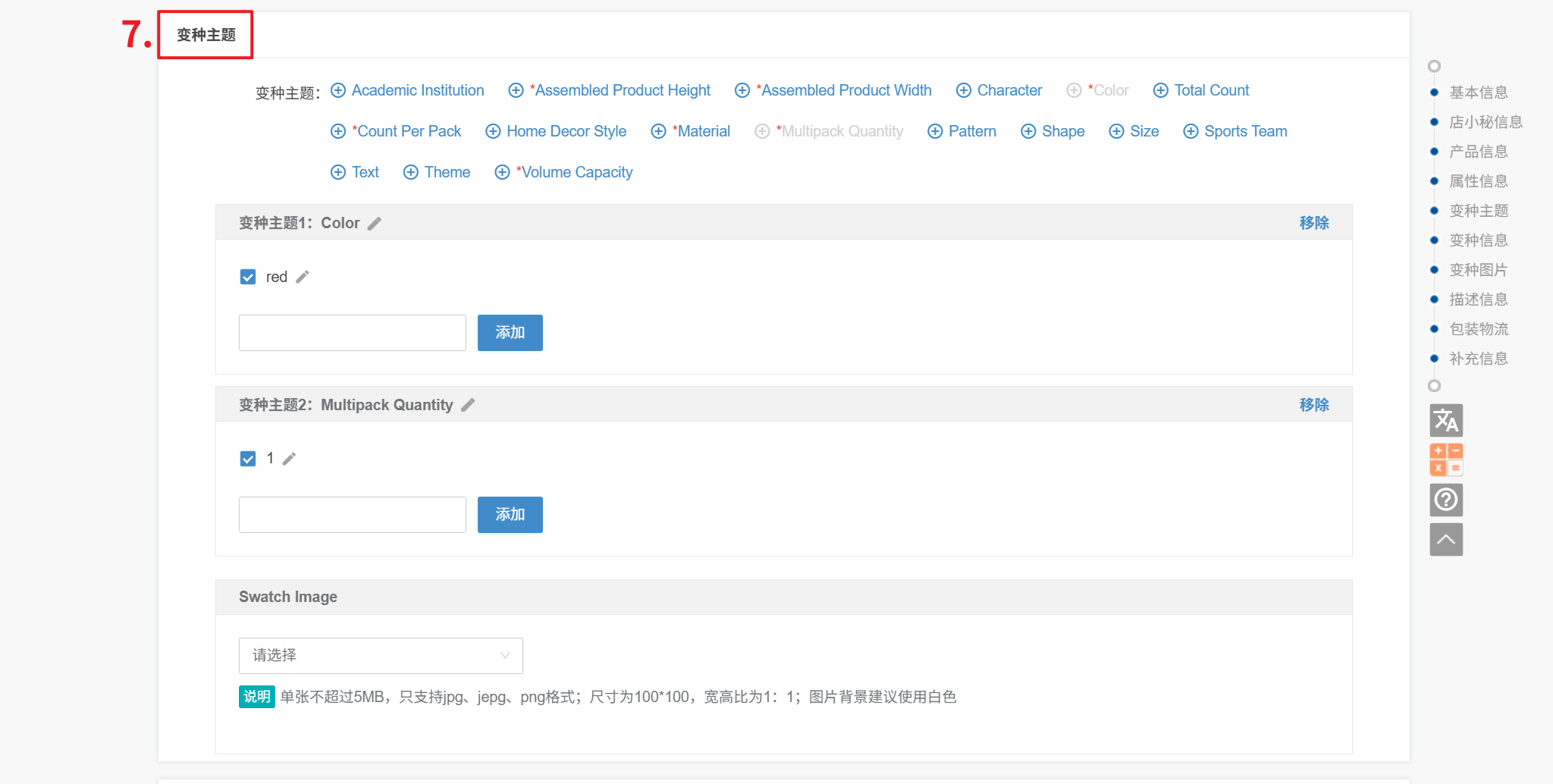This screenshot has width=1553, height=784.
Task: Click the Color option text input field
Action: point(353,333)
